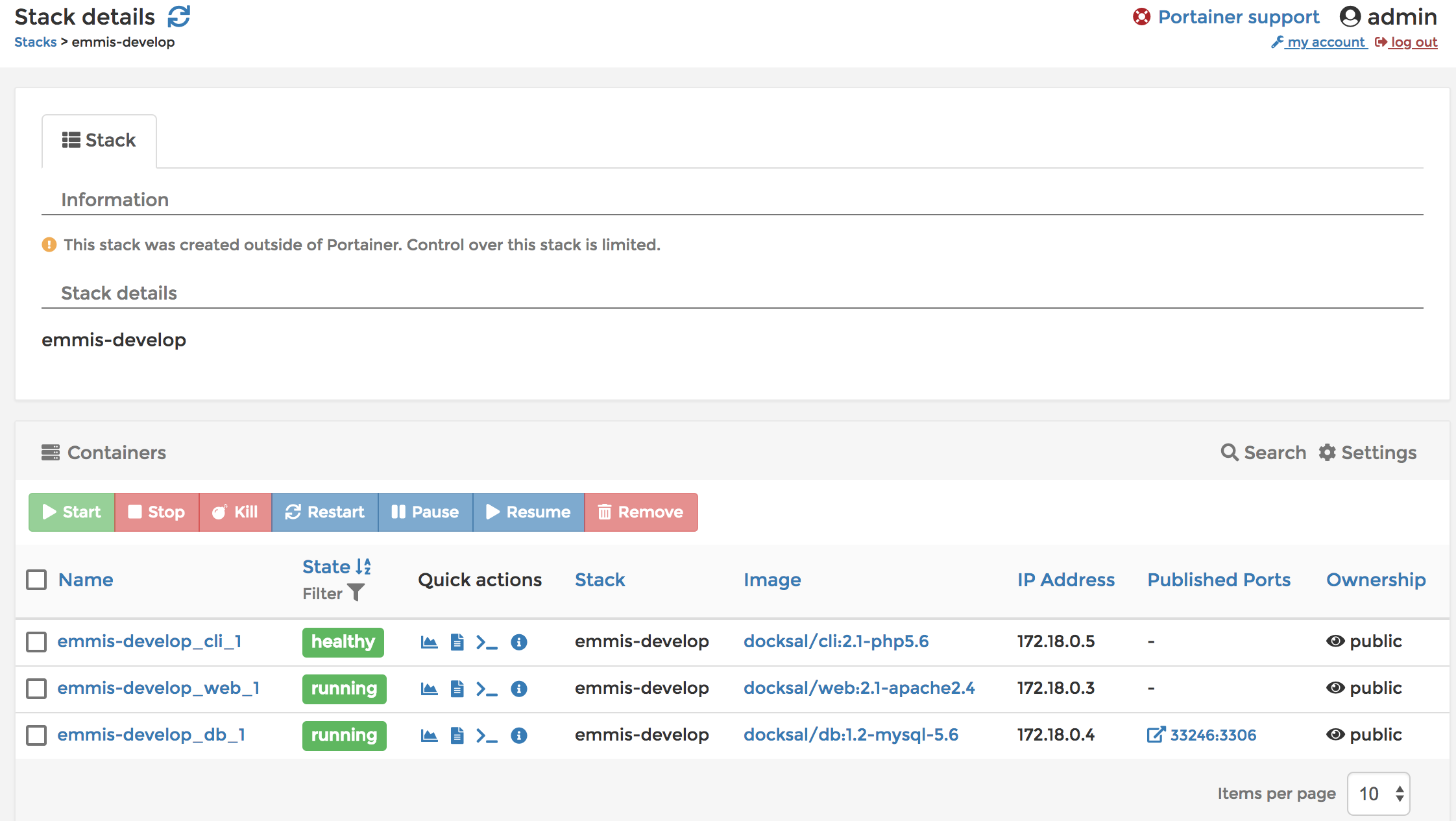Select the Stack tab
The width and height of the screenshot is (1456, 821).
(x=99, y=141)
